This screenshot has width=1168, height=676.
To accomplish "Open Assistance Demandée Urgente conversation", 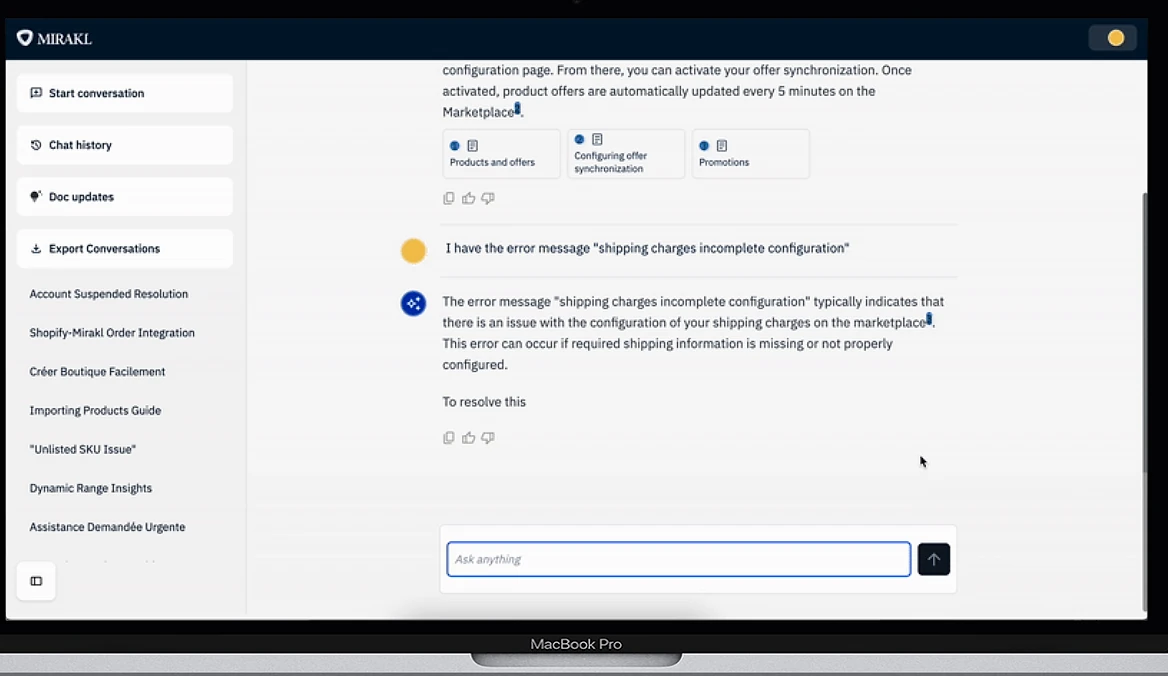I will 107,526.
